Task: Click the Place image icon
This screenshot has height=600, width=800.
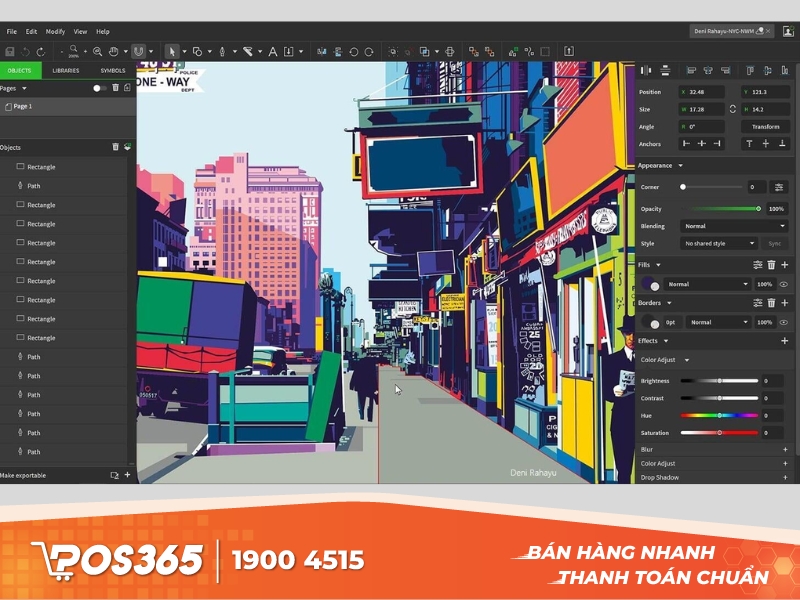Action: pyautogui.click(x=288, y=52)
